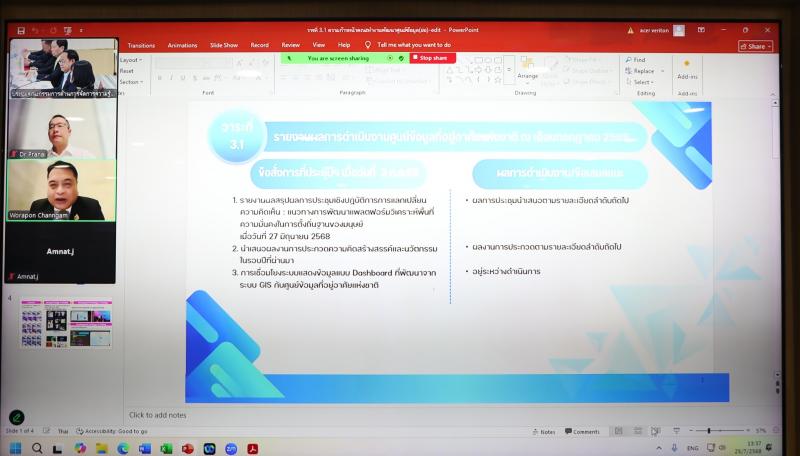Adjust the zoom slider in the status bar

point(709,431)
